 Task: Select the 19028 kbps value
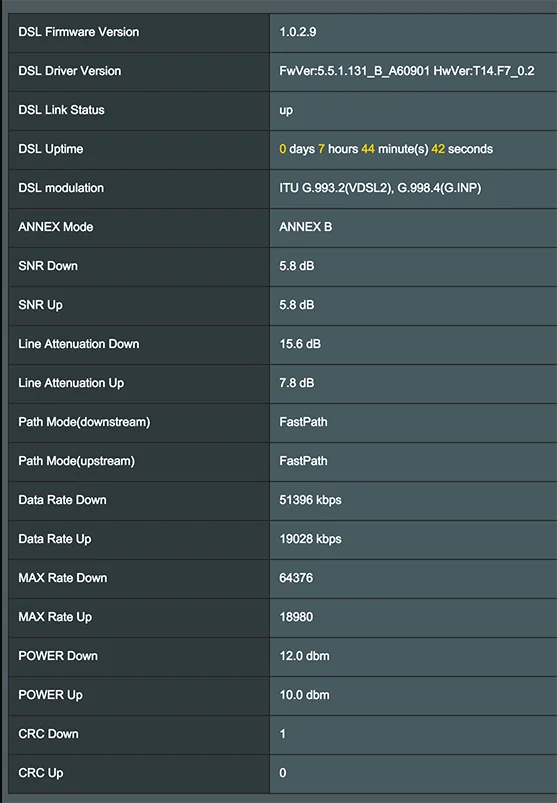(310, 539)
